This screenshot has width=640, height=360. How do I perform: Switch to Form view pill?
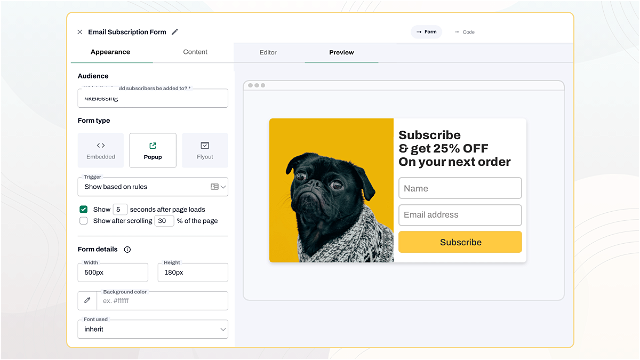pos(426,32)
